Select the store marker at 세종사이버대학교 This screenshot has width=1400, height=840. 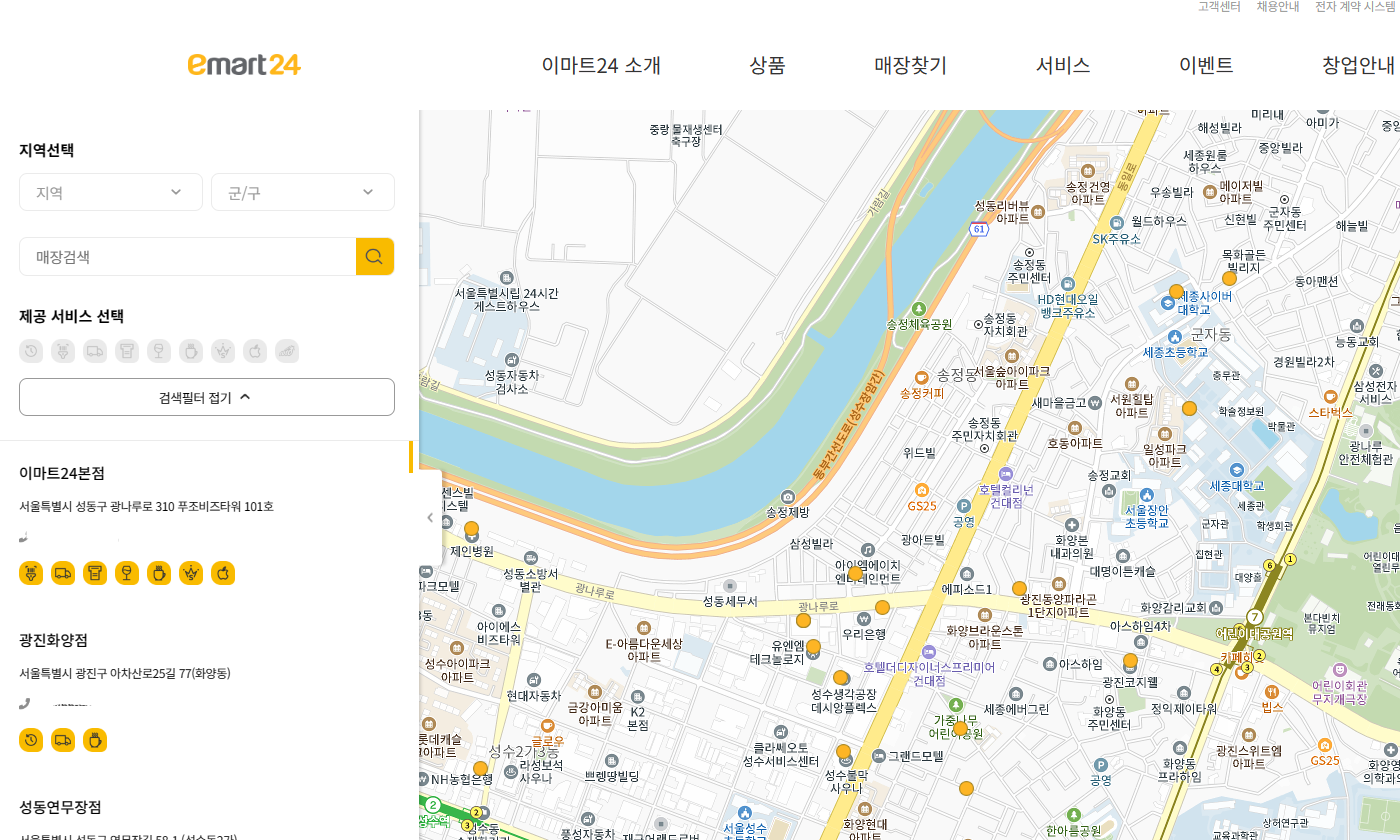[1176, 292]
